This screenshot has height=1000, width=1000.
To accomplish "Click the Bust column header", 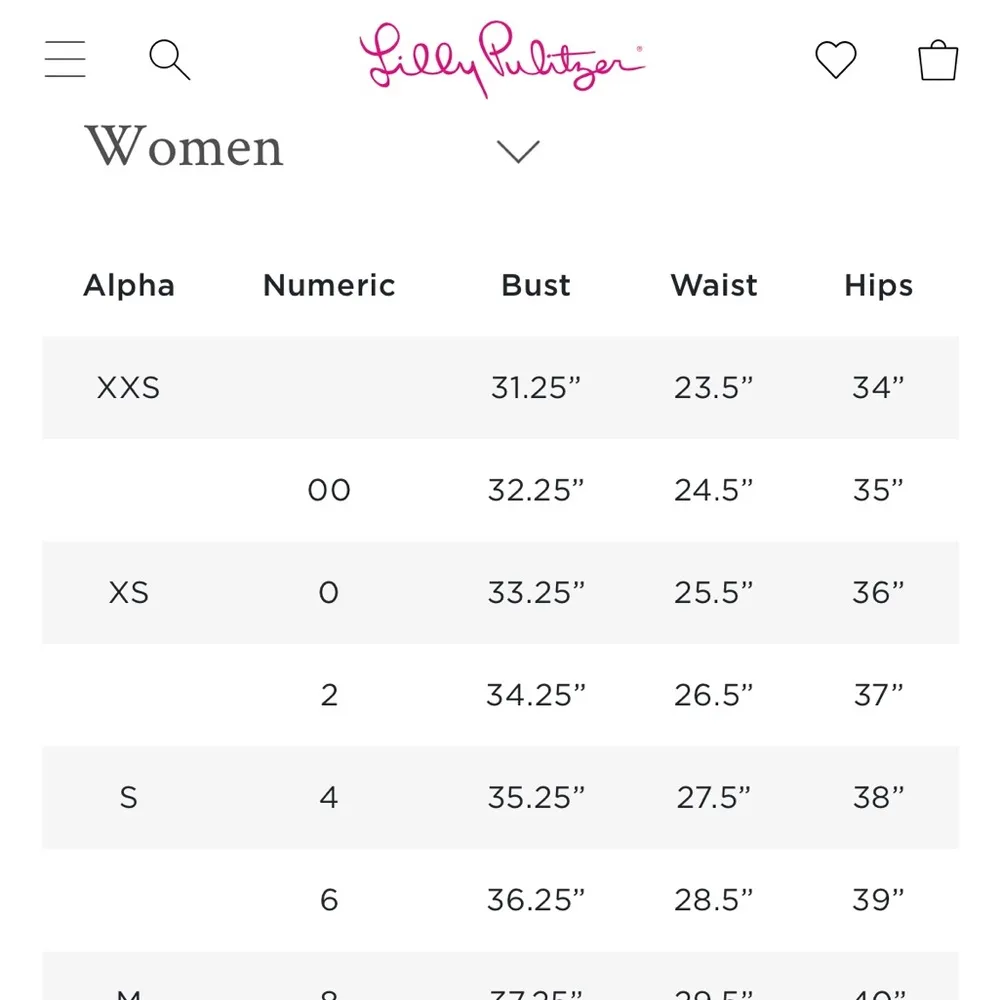I will 536,286.
